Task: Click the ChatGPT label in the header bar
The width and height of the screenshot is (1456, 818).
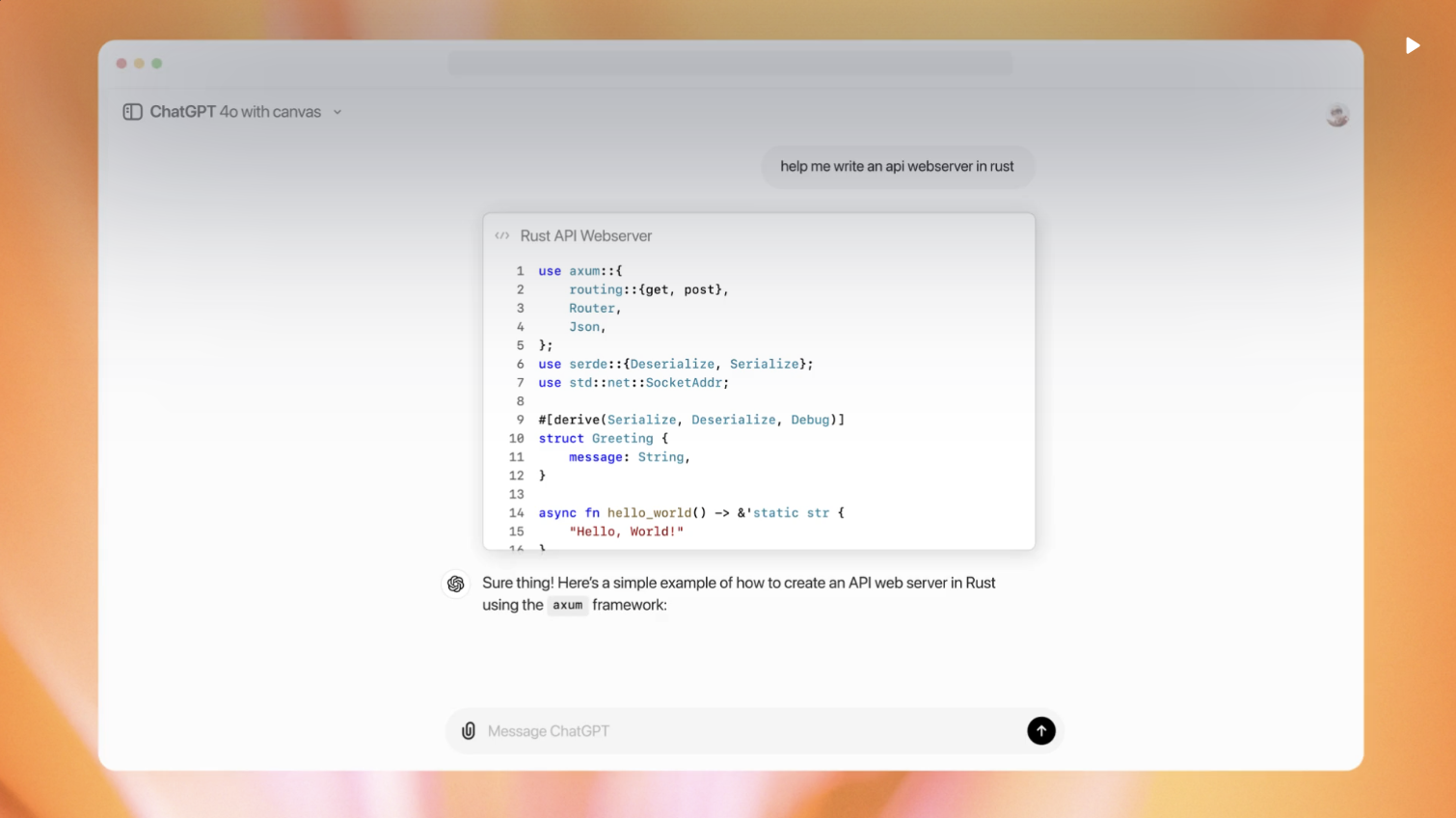Action: coord(183,112)
